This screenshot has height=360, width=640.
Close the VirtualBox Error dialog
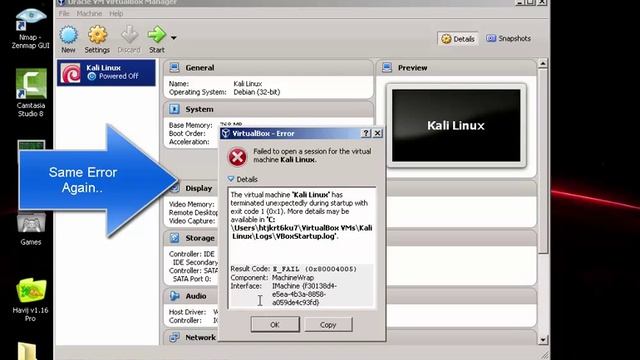coord(378,133)
